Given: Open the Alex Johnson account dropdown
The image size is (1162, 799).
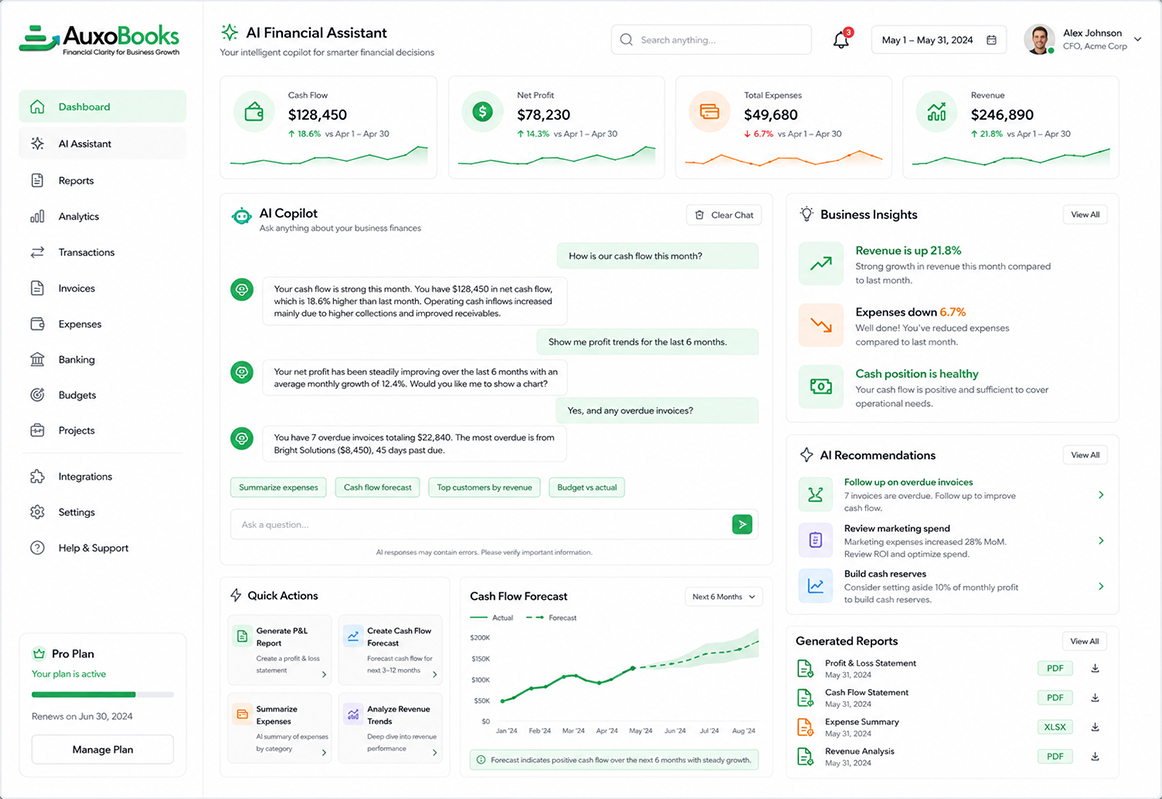Looking at the screenshot, I should 1138,39.
